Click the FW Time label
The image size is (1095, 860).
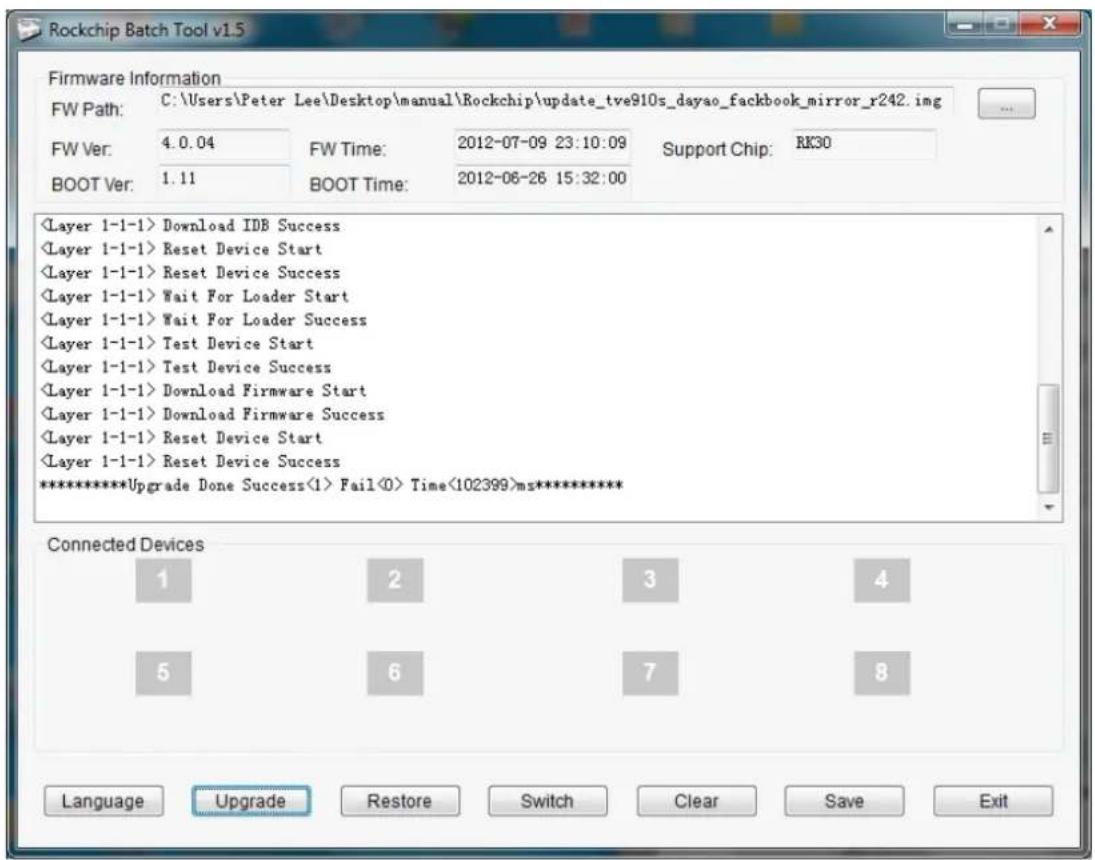click(x=347, y=150)
